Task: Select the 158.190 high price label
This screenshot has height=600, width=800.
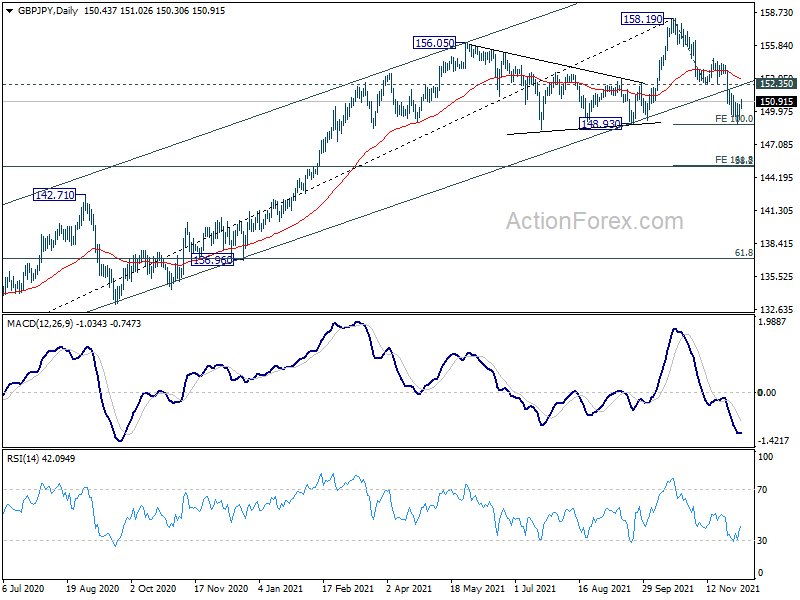Action: [x=642, y=19]
